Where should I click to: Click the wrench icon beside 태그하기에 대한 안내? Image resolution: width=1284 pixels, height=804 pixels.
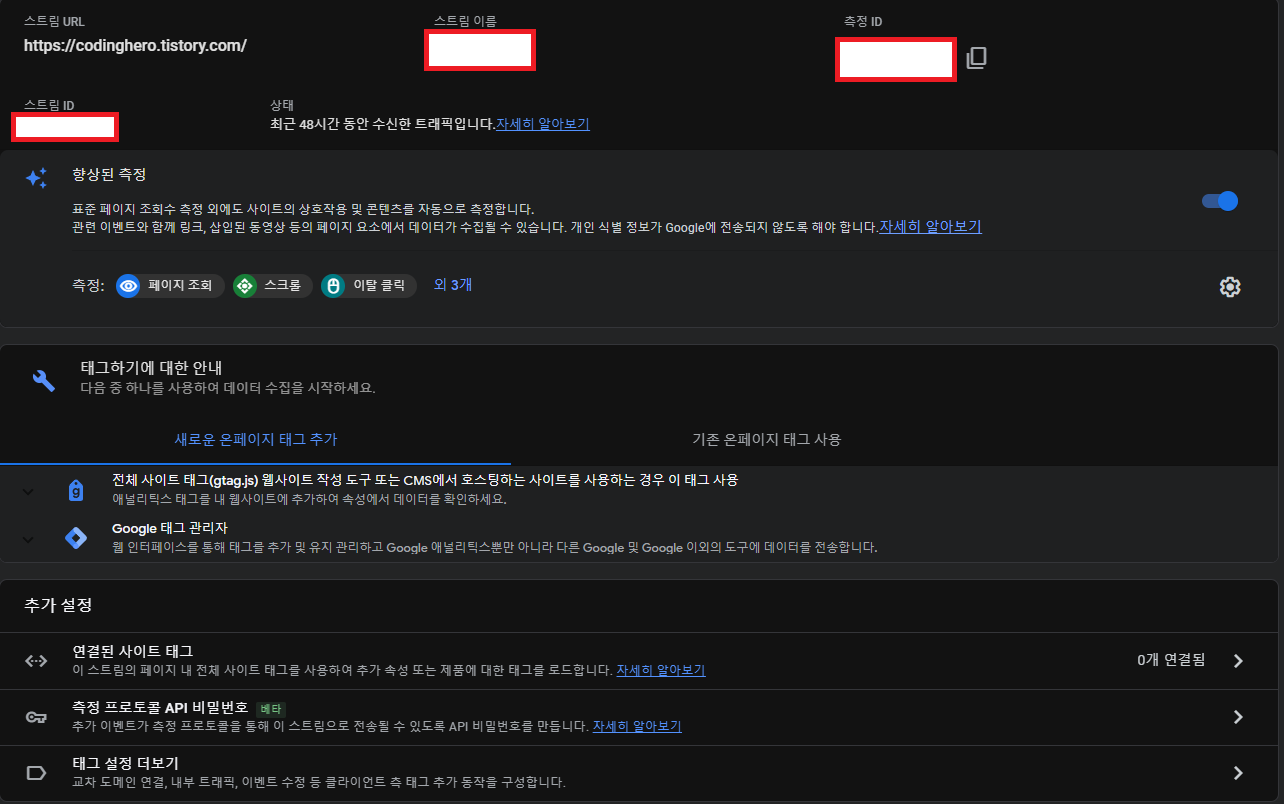click(44, 380)
